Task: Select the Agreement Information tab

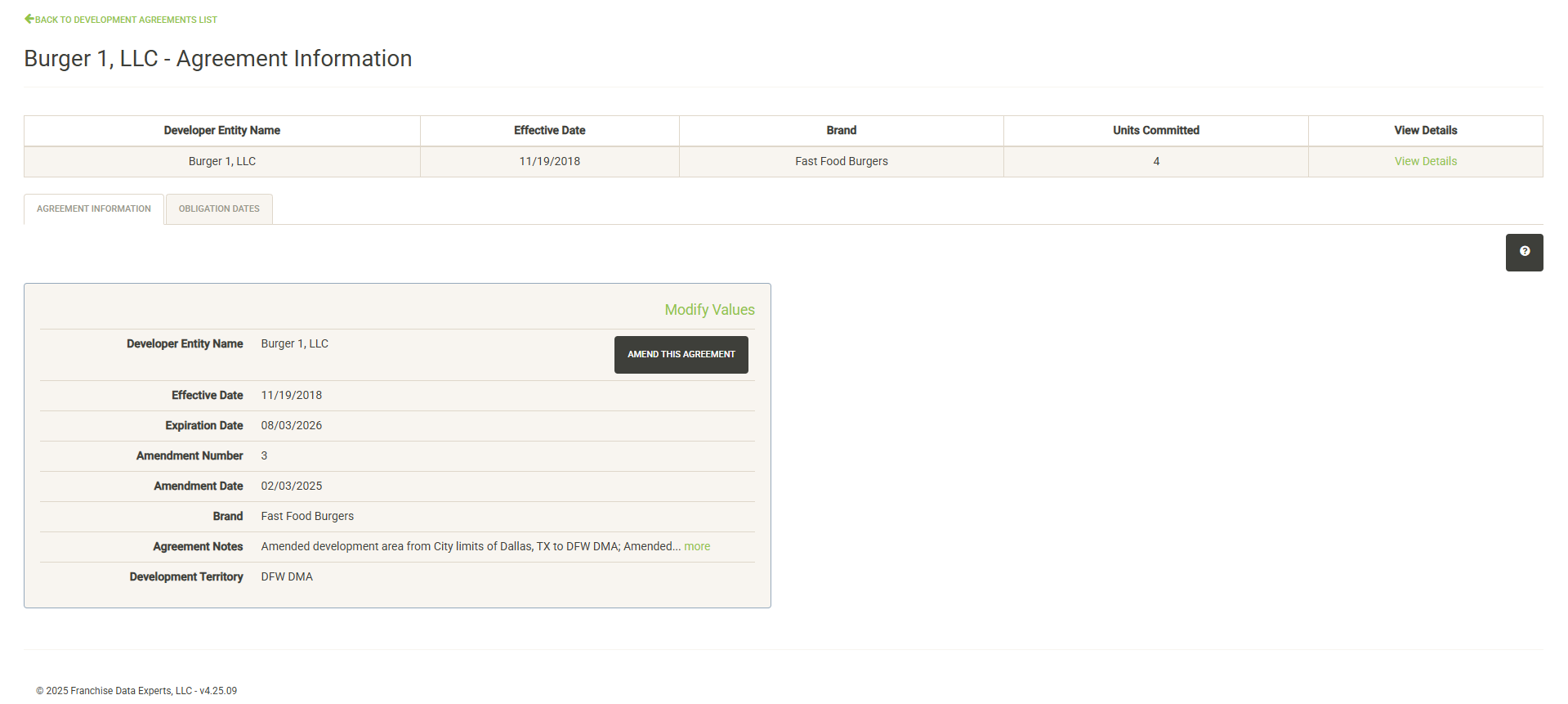Action: tap(94, 209)
